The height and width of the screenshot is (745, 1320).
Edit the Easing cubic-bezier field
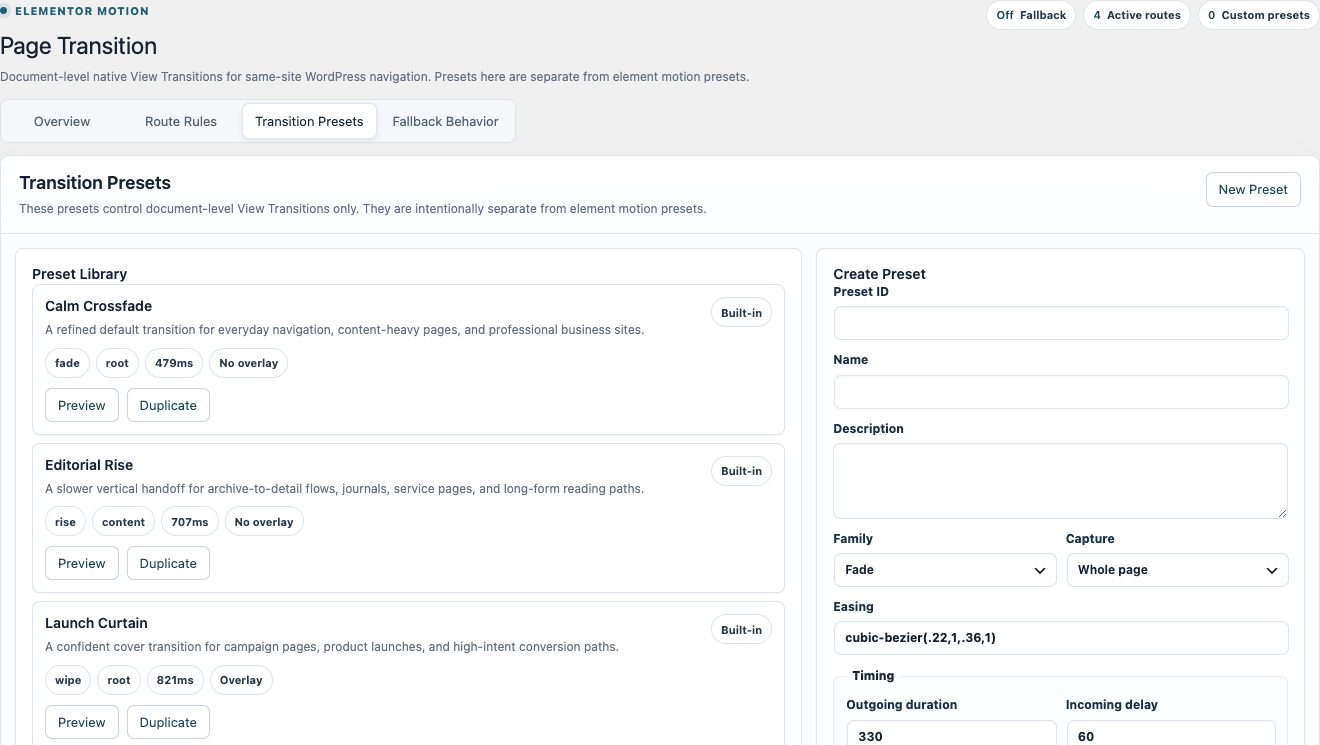(1061, 638)
